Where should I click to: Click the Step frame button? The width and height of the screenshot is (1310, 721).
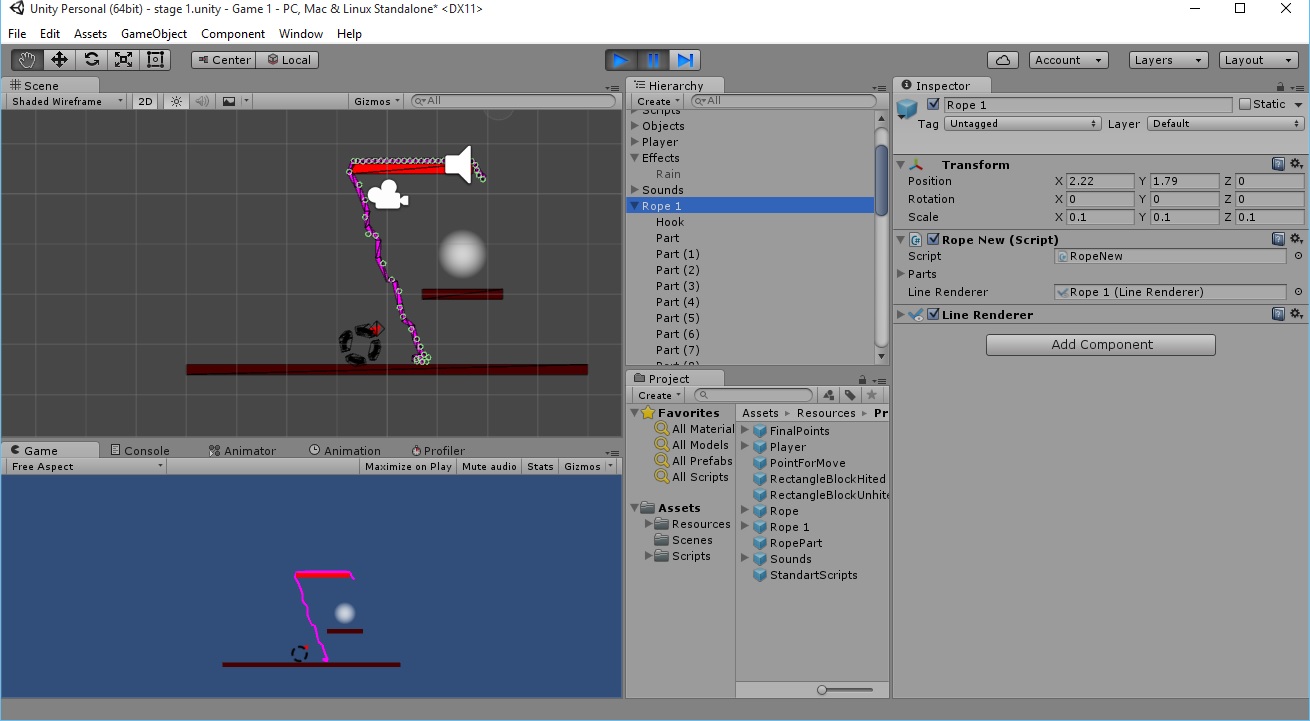click(x=685, y=60)
